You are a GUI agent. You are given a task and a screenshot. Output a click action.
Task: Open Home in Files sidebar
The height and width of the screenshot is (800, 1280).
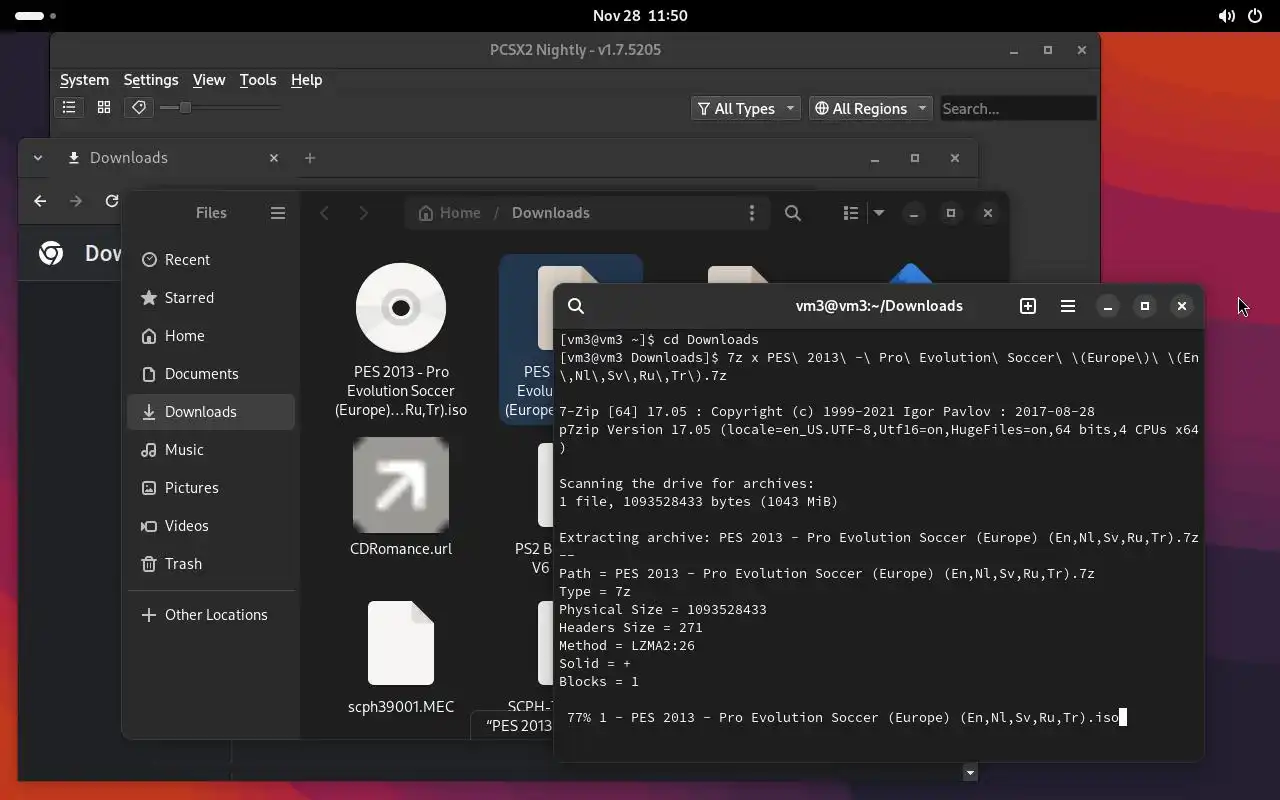coord(210,336)
